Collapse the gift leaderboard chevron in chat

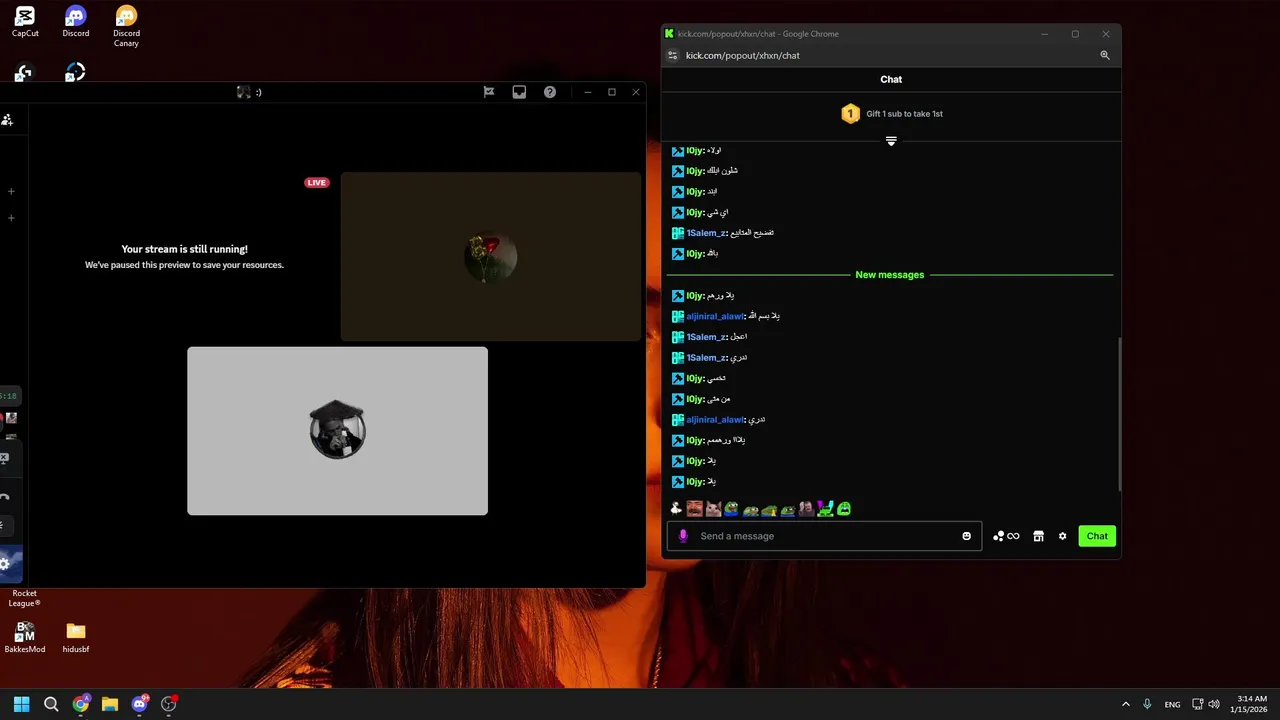point(891,141)
